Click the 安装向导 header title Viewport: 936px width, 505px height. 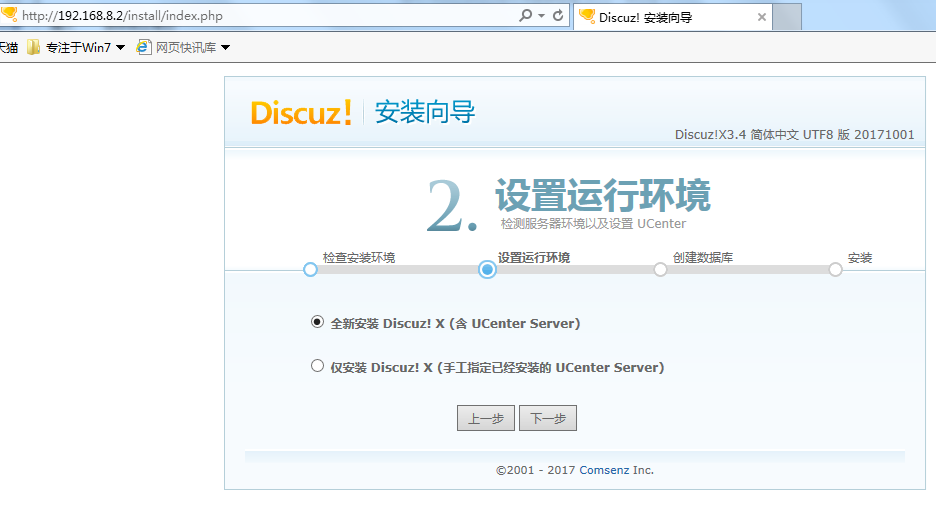(x=425, y=112)
